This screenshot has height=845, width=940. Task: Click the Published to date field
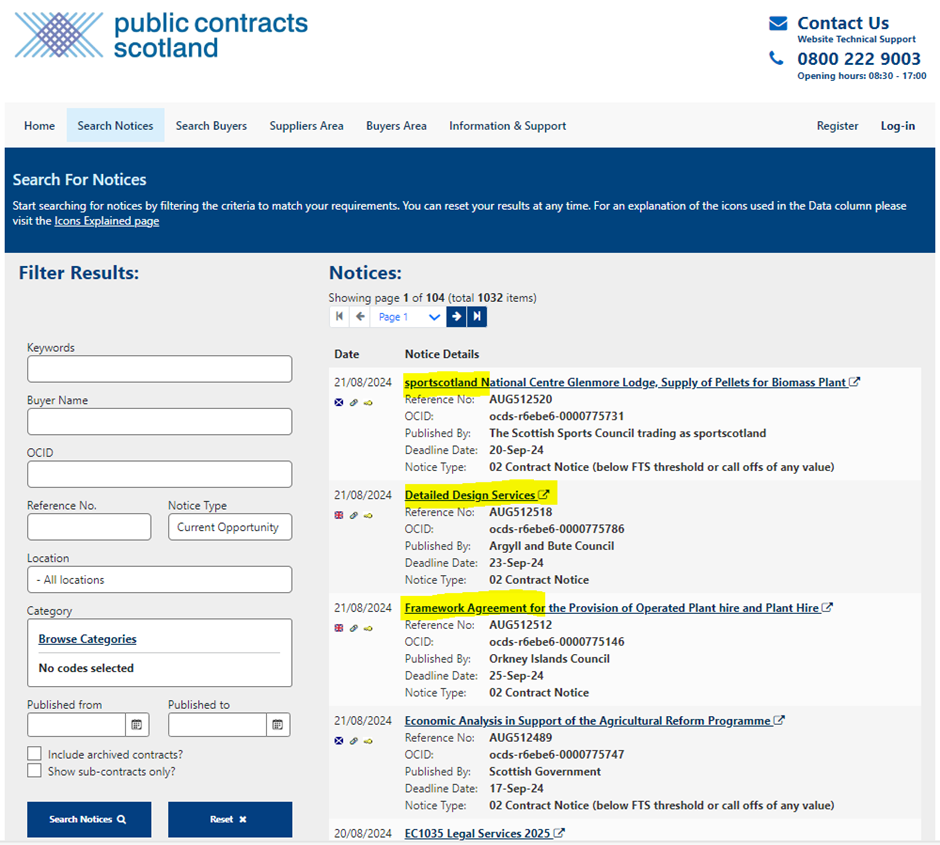click(217, 725)
